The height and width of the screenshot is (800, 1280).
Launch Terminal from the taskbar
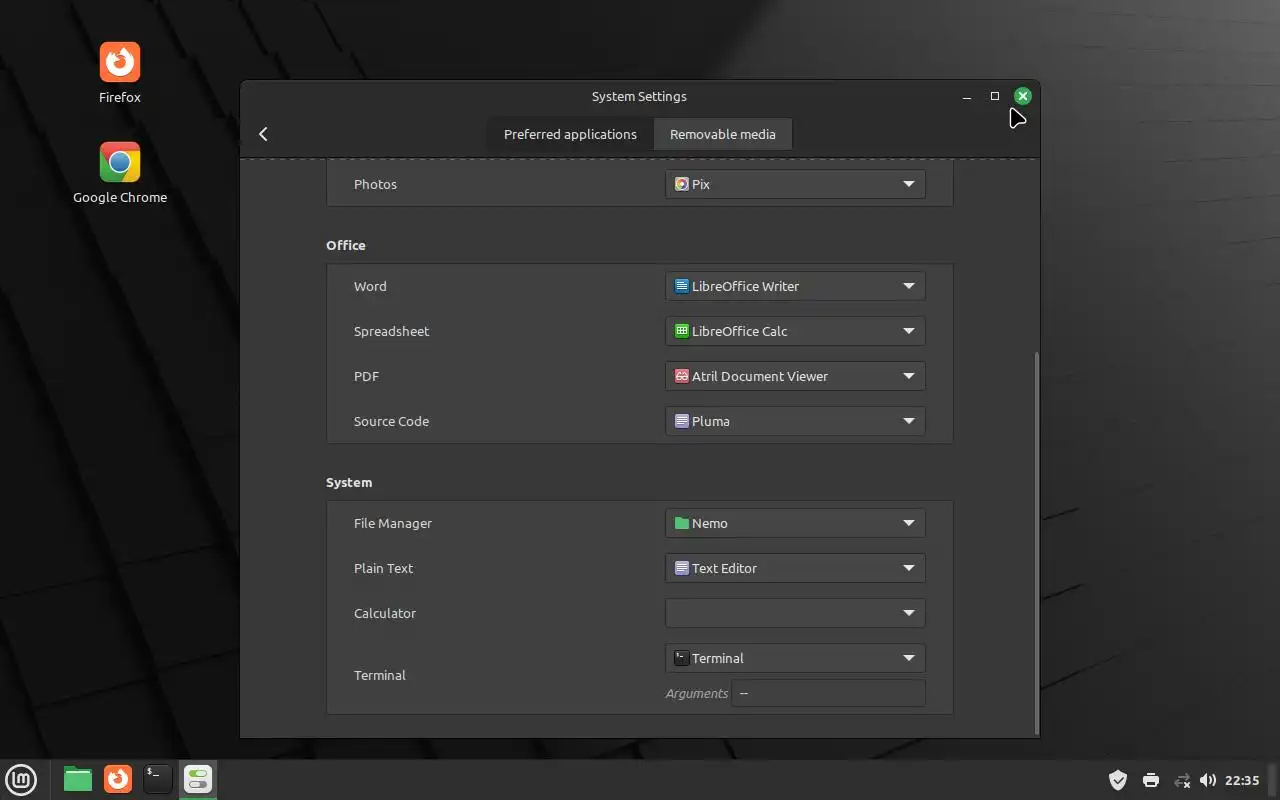158,779
